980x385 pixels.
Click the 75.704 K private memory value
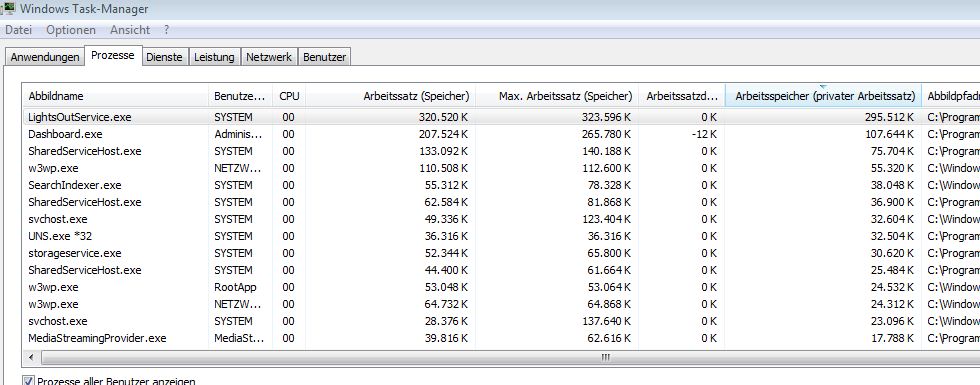[x=891, y=151]
